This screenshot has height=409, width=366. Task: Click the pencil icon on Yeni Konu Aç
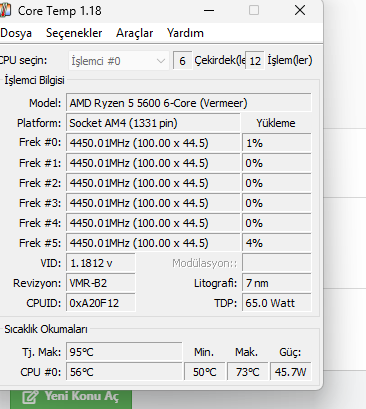click(x=30, y=397)
